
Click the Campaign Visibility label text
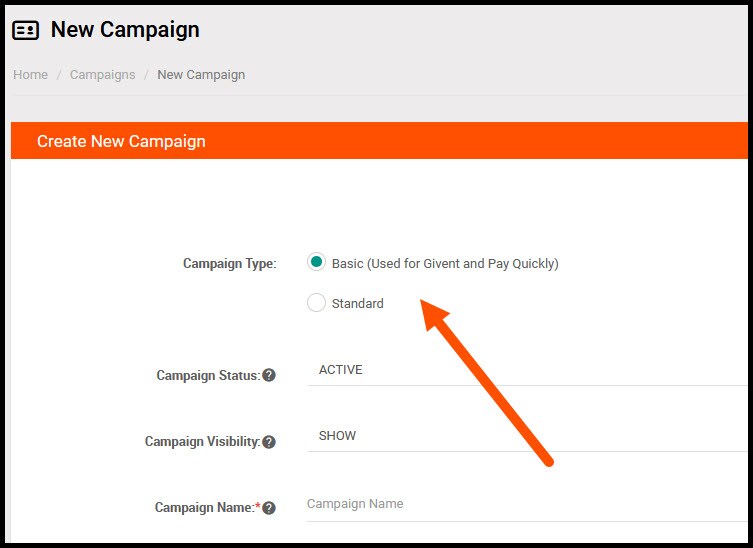tap(202, 441)
